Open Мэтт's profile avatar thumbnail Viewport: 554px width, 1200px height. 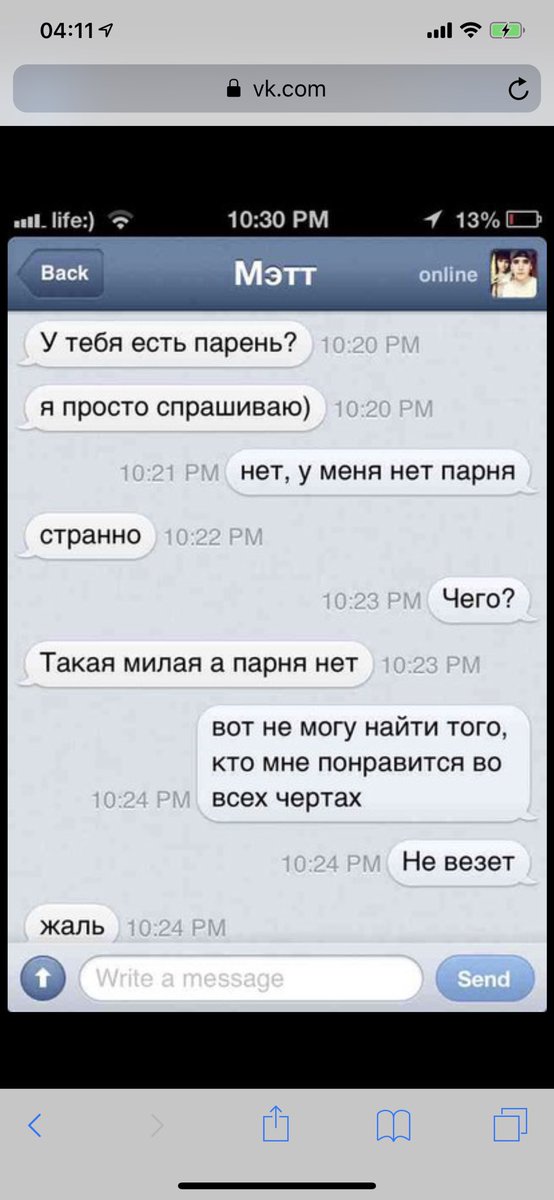pos(513,273)
